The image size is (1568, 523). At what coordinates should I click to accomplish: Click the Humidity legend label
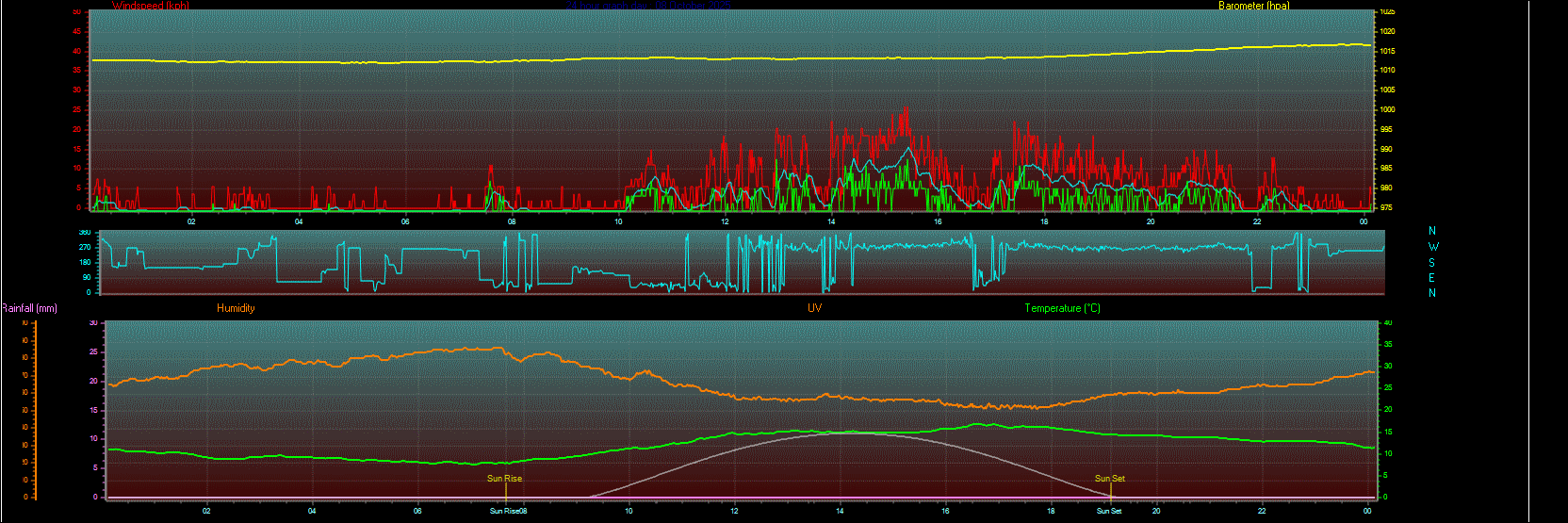point(236,308)
